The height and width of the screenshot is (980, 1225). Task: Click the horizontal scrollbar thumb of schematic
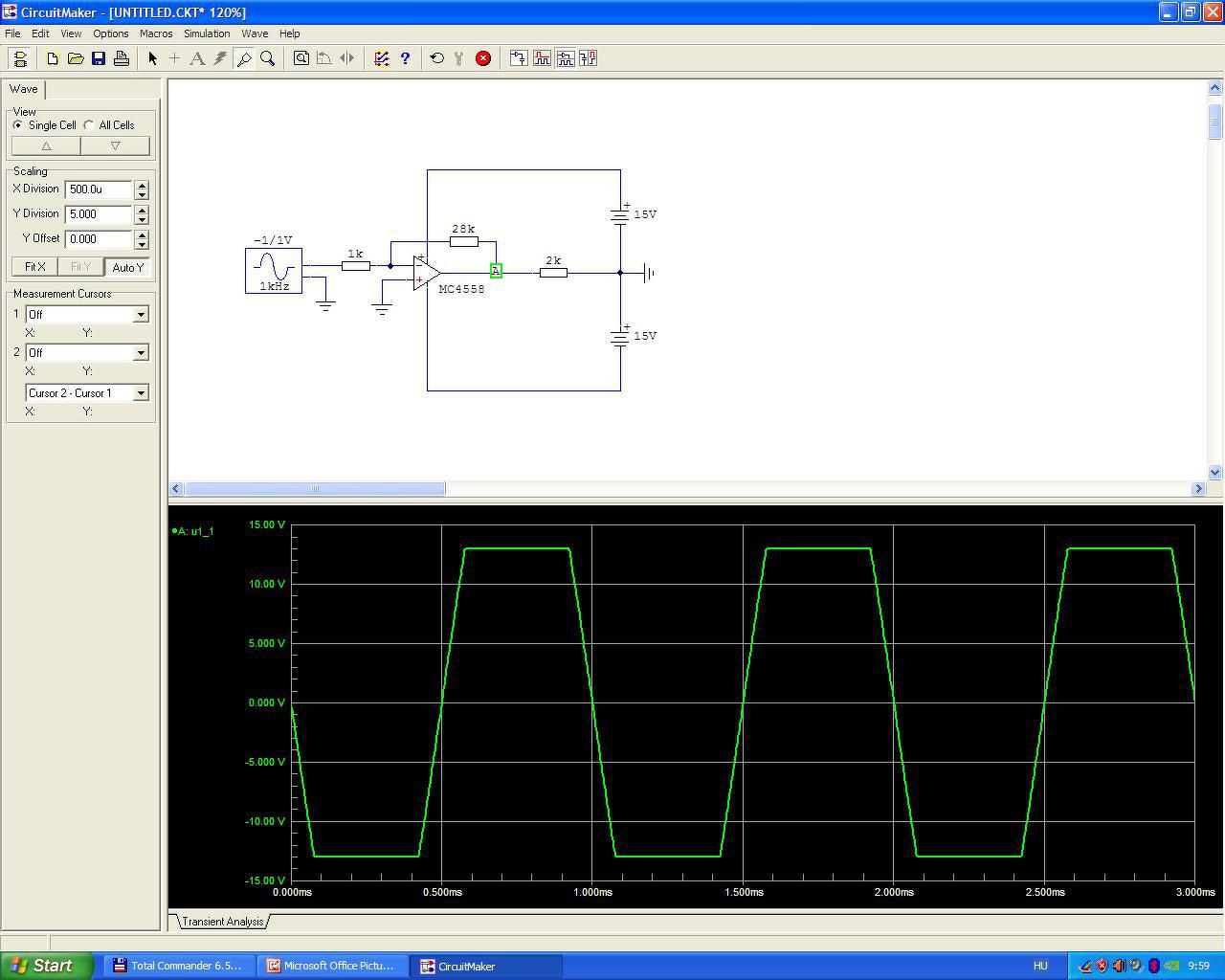(315, 489)
